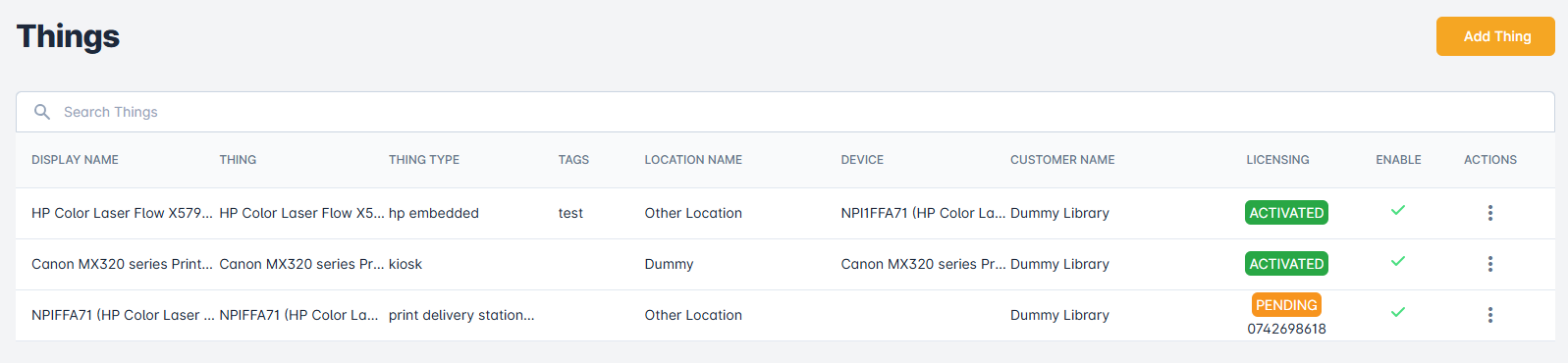The height and width of the screenshot is (363, 1568).
Task: Click the test tag in first row
Action: (x=570, y=213)
